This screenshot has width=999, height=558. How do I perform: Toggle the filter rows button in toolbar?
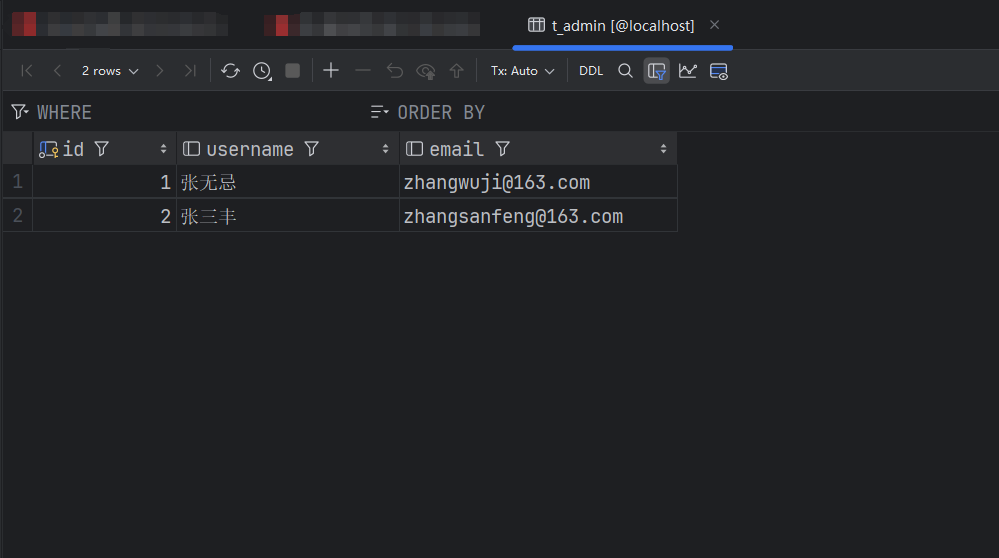(x=656, y=71)
